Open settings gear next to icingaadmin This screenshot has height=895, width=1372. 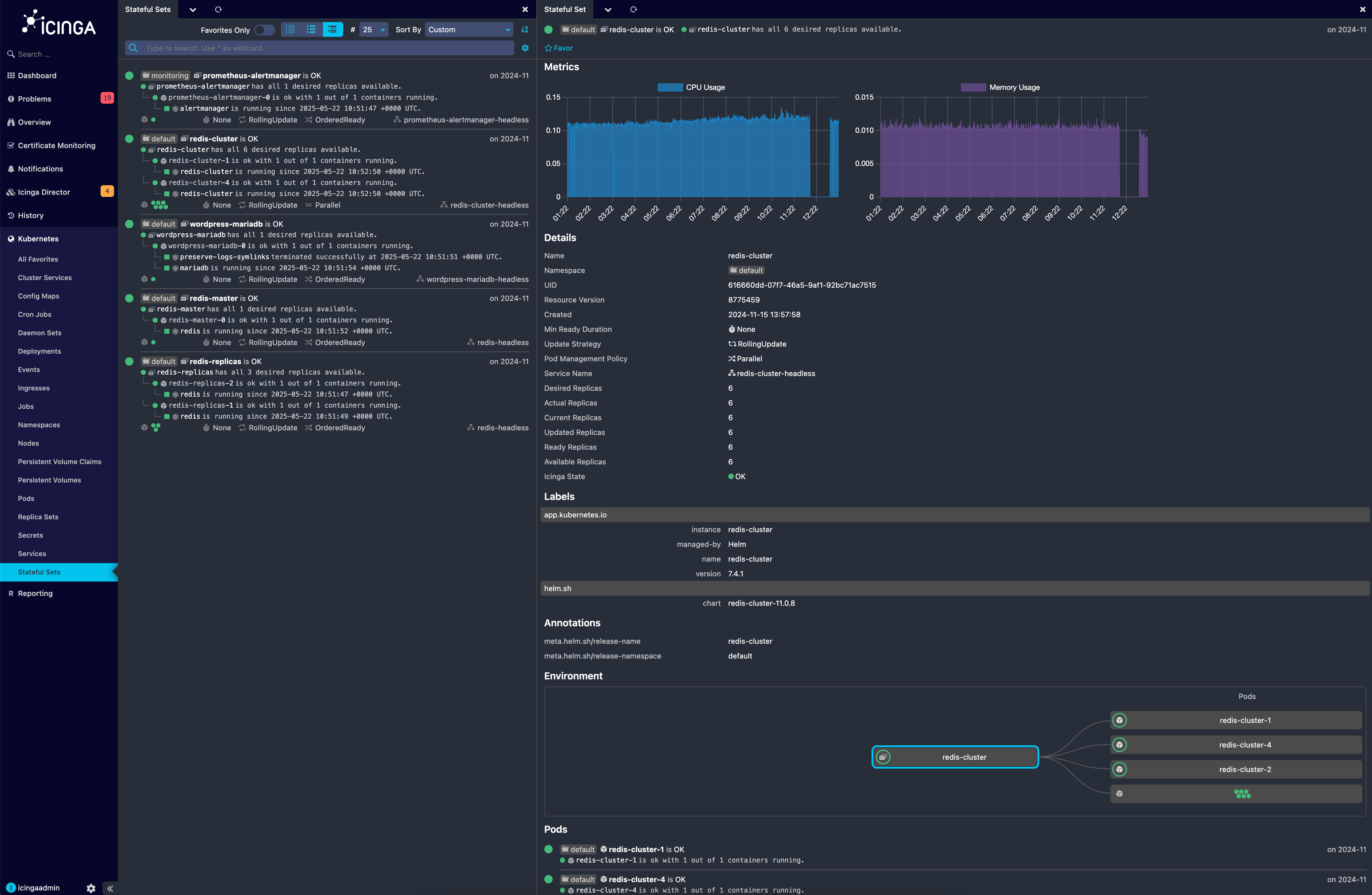click(x=91, y=888)
